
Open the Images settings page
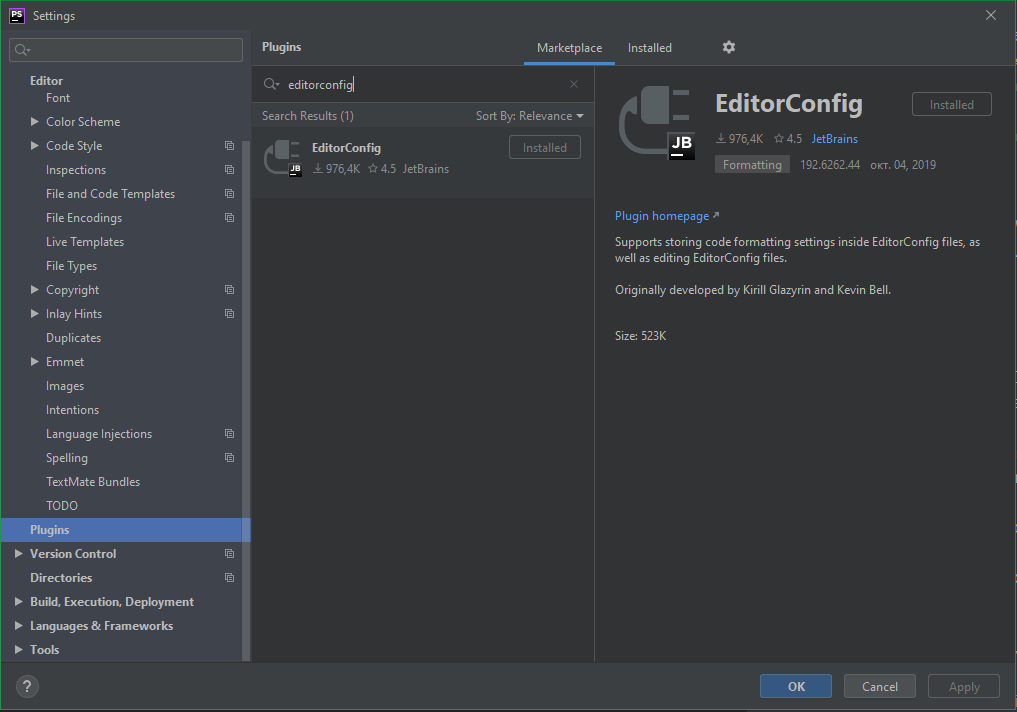[x=65, y=386]
